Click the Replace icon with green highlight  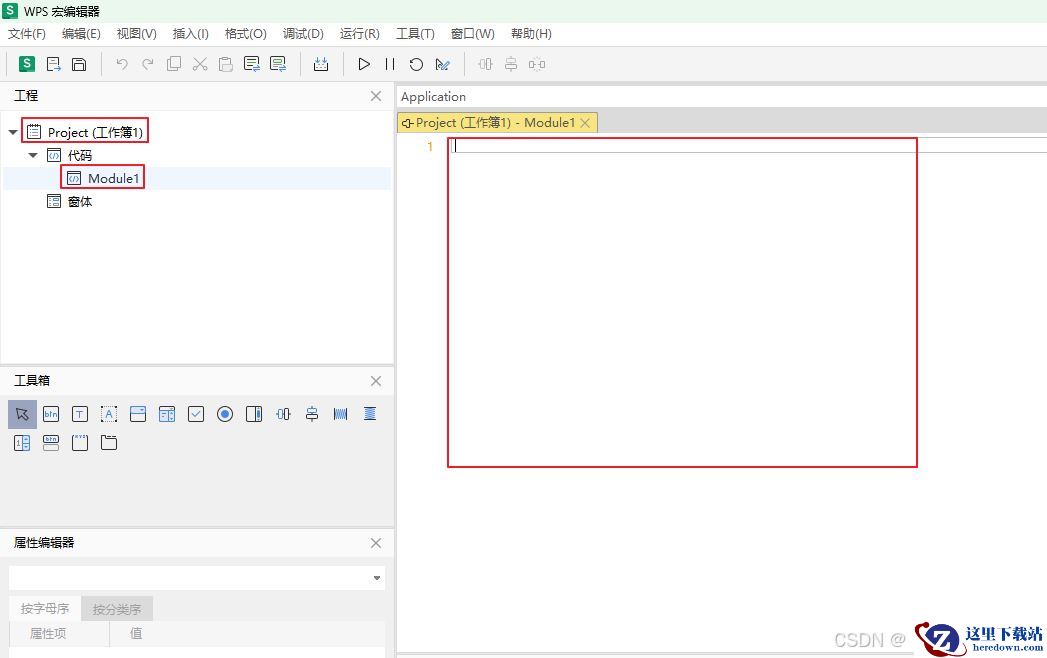[x=278, y=64]
